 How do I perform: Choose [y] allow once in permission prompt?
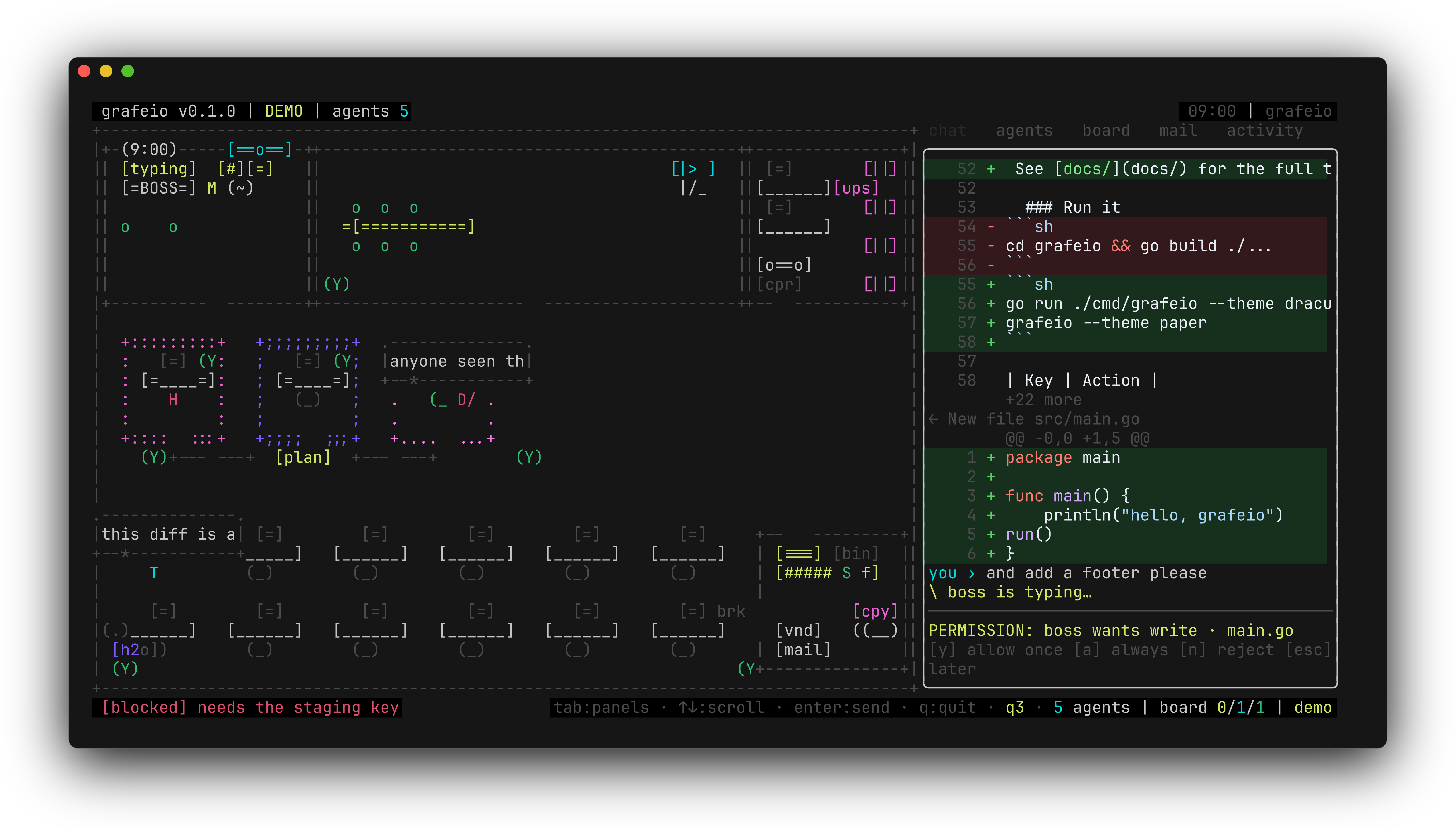(x=995, y=650)
